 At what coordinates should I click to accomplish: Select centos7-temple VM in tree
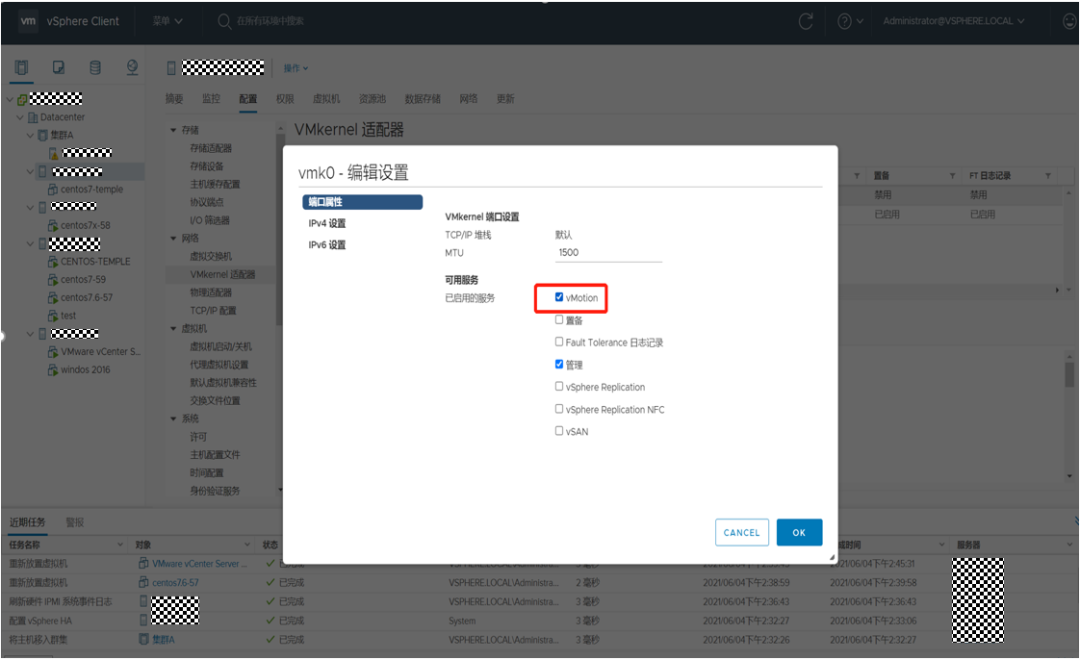tap(92, 189)
